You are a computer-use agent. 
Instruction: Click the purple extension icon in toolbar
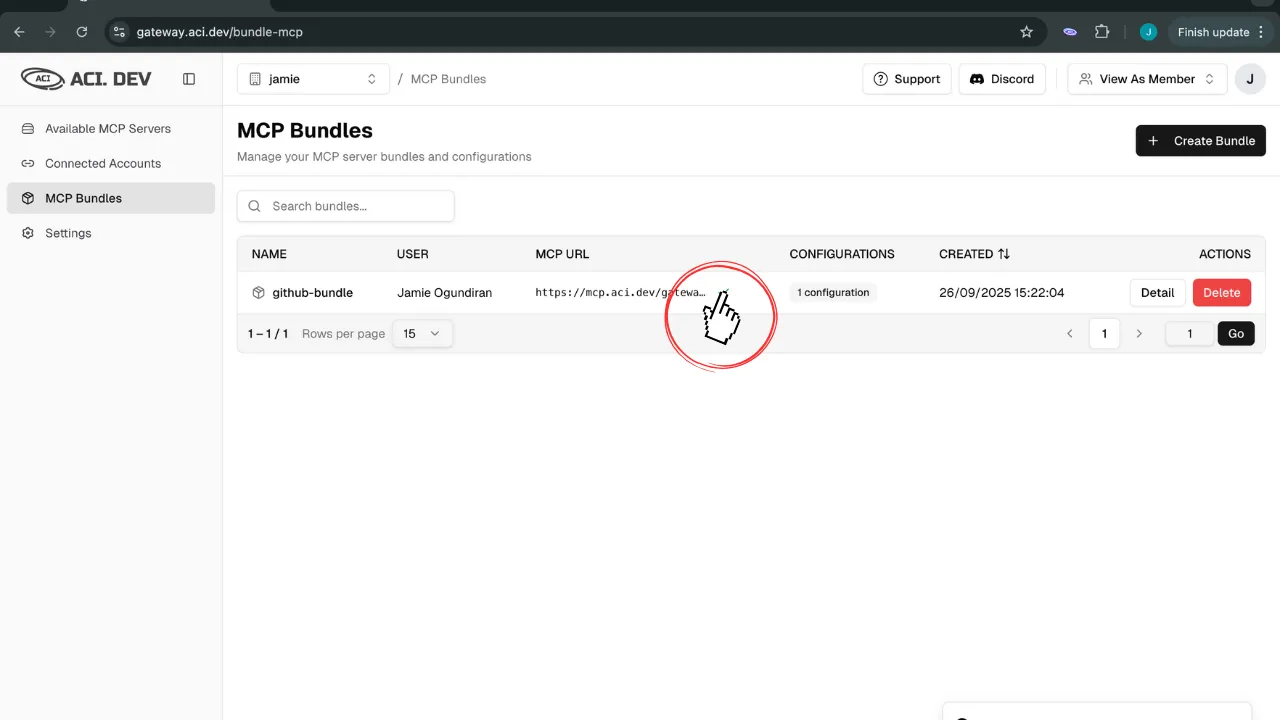pos(1070,32)
